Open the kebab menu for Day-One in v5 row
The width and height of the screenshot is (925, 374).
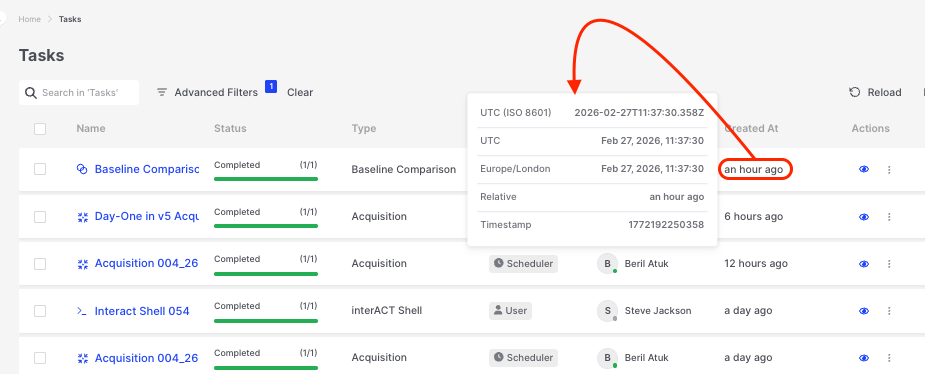click(x=889, y=217)
